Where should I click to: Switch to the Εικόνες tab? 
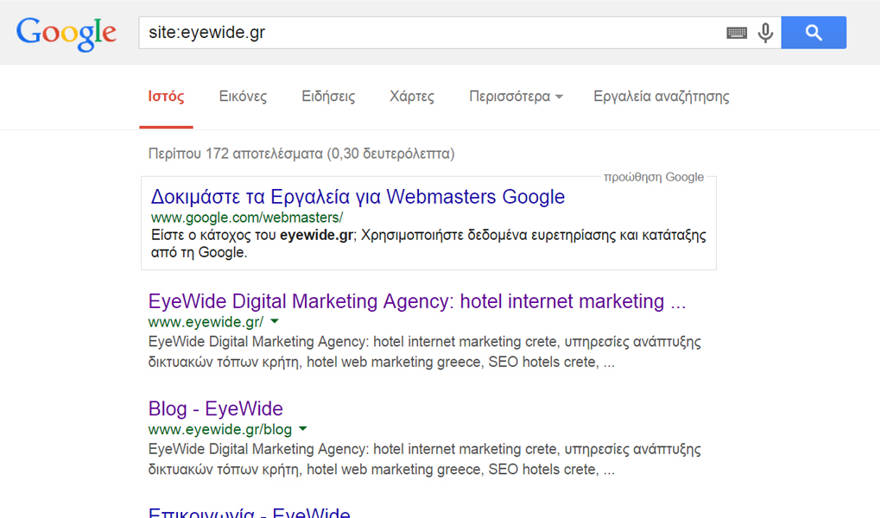(x=243, y=97)
